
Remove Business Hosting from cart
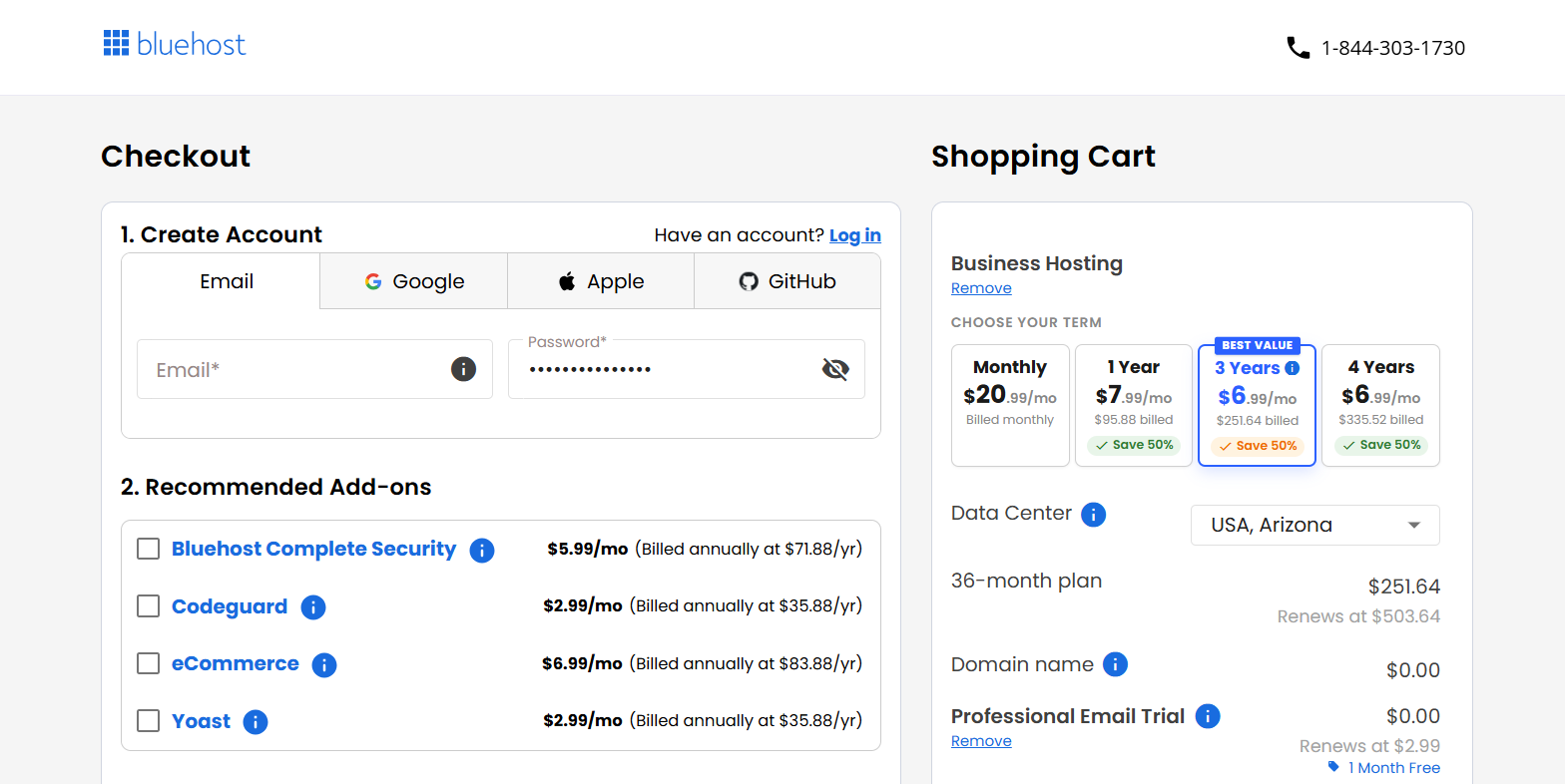pyautogui.click(x=981, y=288)
